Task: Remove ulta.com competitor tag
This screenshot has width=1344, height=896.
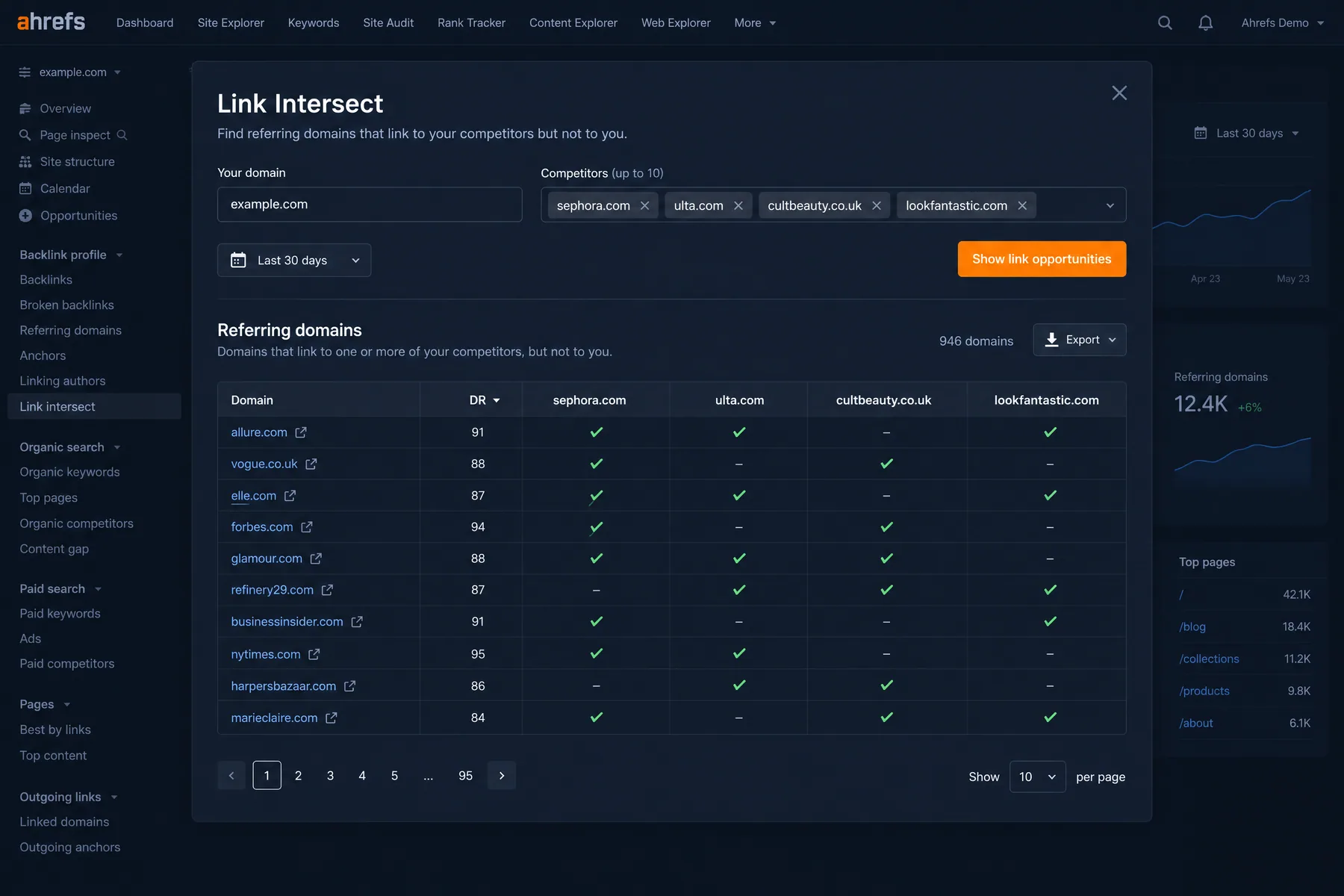Action: point(738,205)
